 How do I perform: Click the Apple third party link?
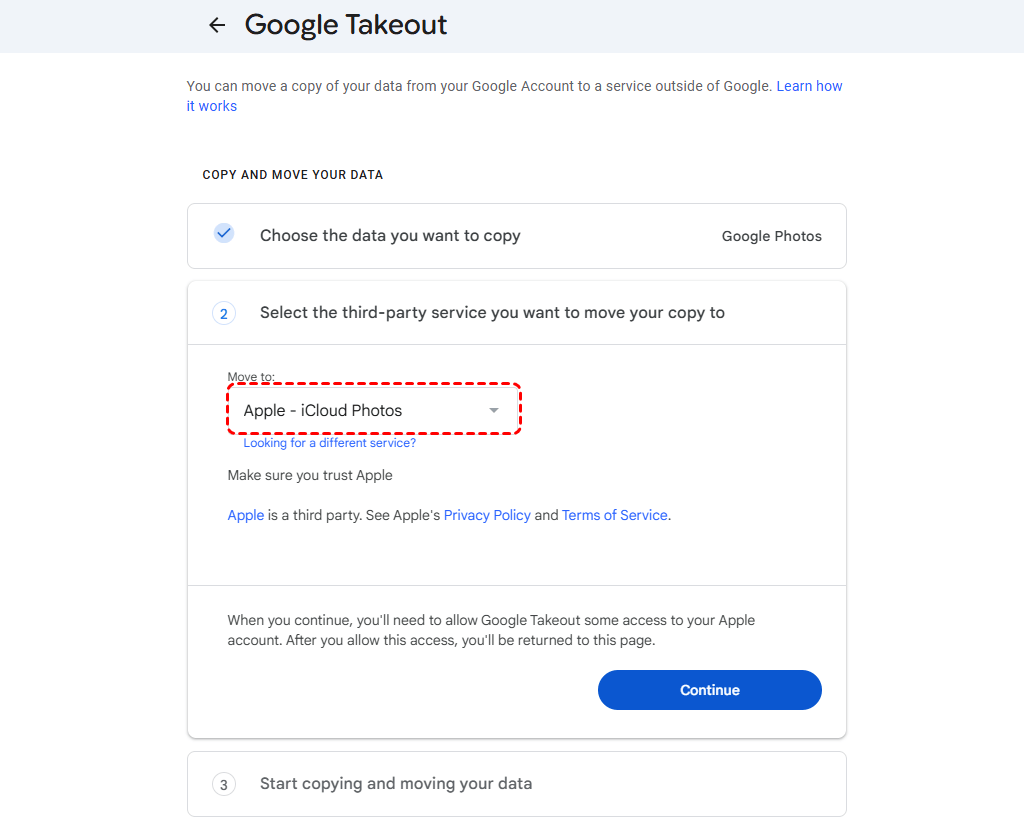point(246,515)
